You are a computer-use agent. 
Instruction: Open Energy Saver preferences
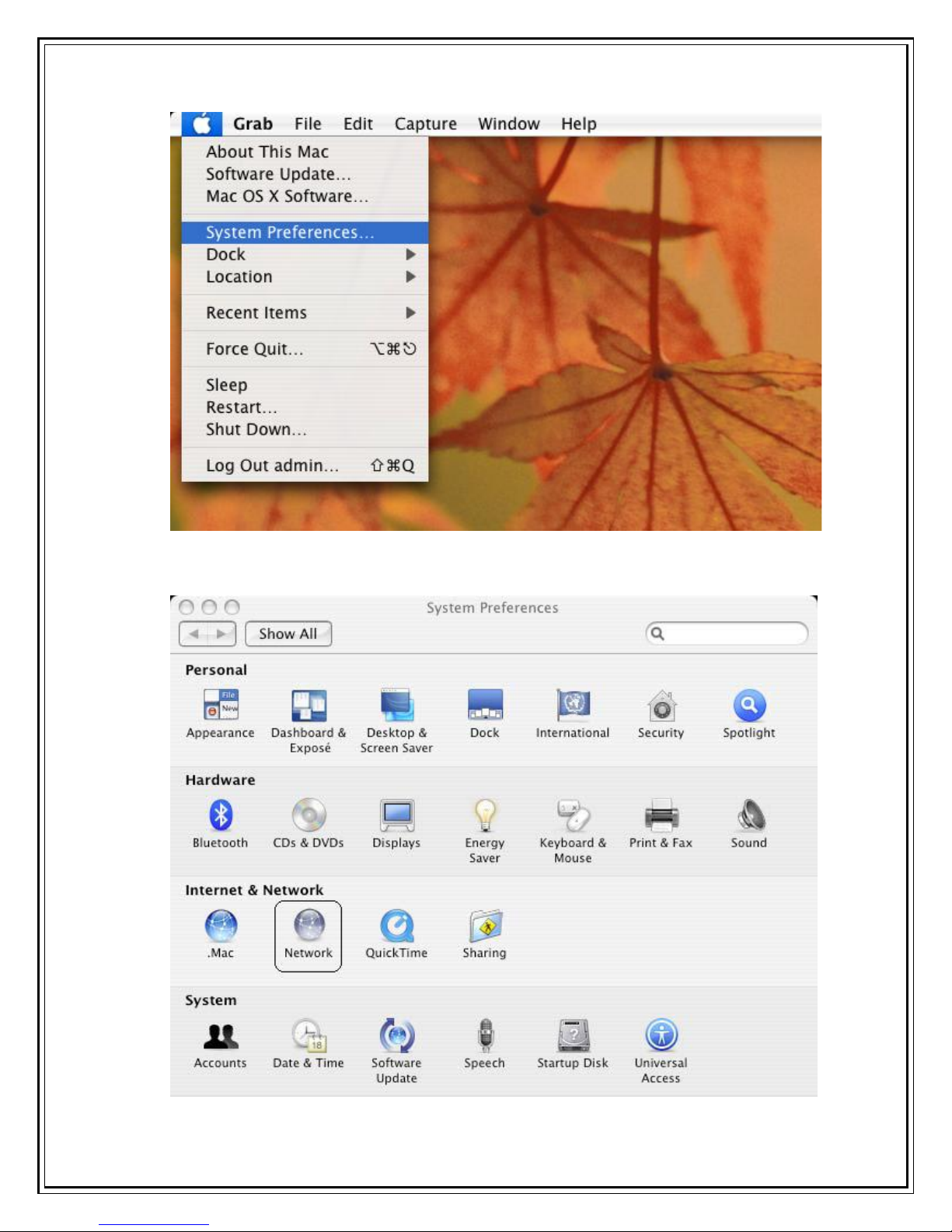[x=485, y=832]
